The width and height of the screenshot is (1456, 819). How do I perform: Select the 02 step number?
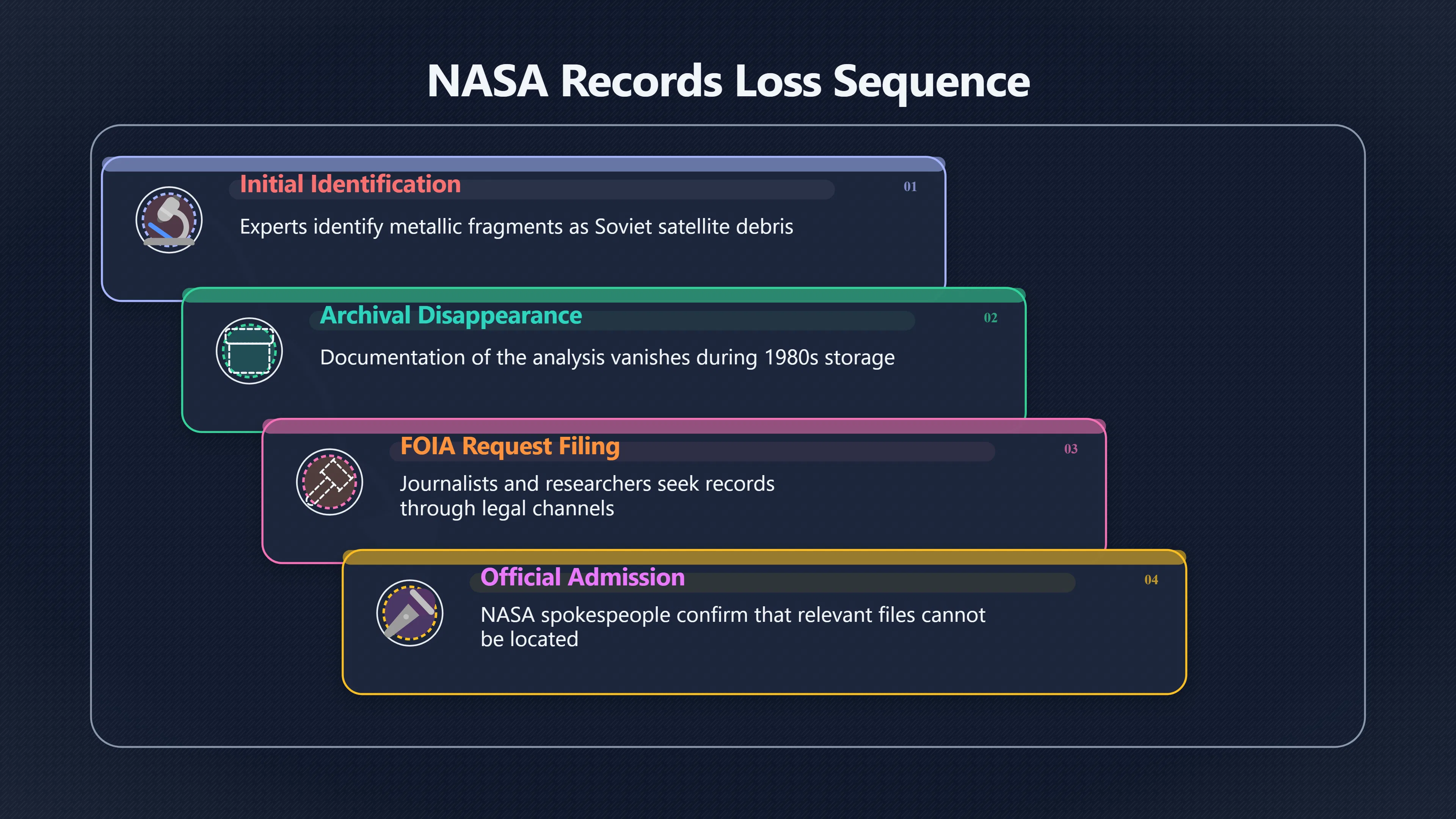coord(990,318)
